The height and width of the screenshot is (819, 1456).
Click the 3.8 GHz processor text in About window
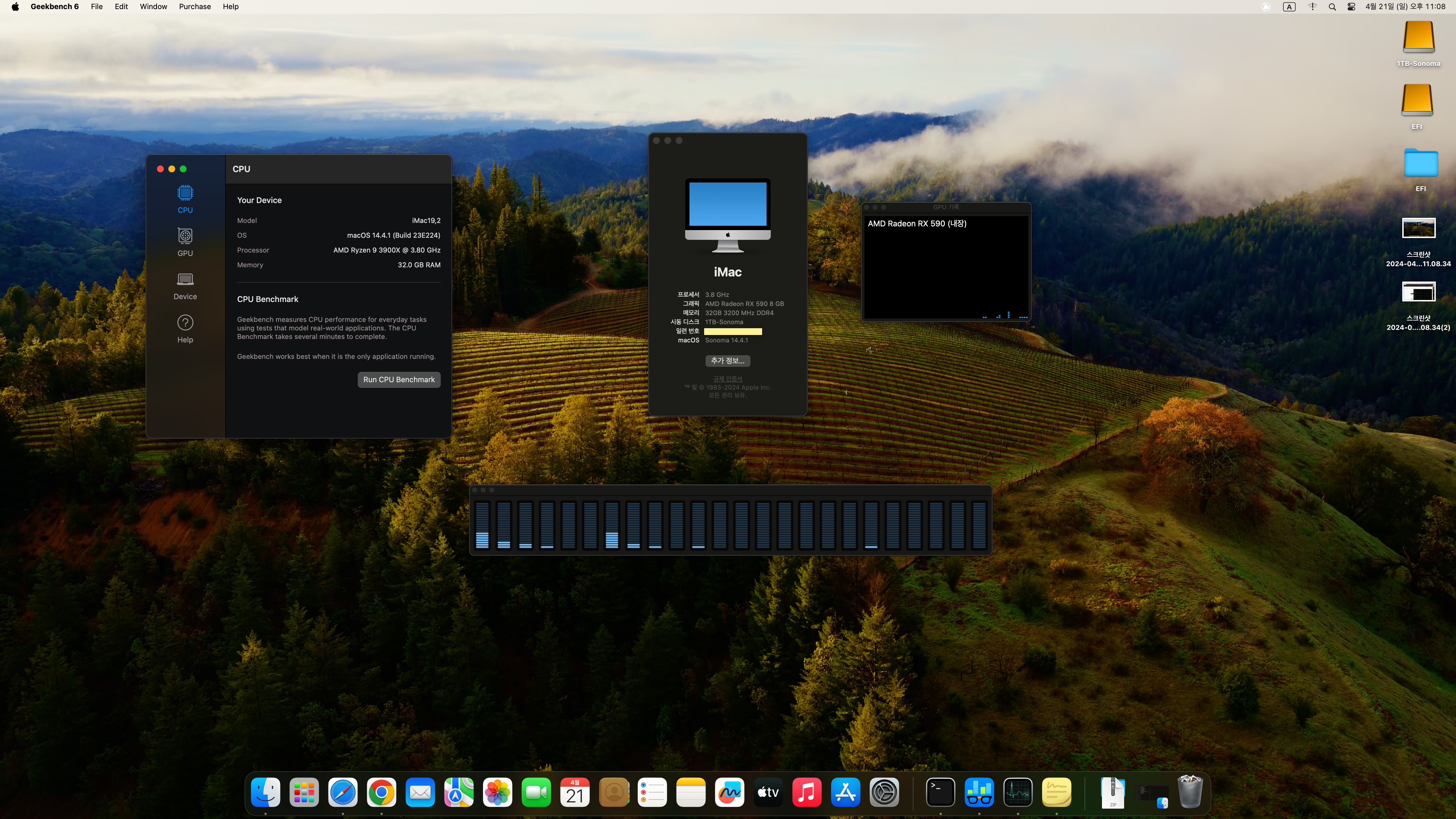pos(717,295)
